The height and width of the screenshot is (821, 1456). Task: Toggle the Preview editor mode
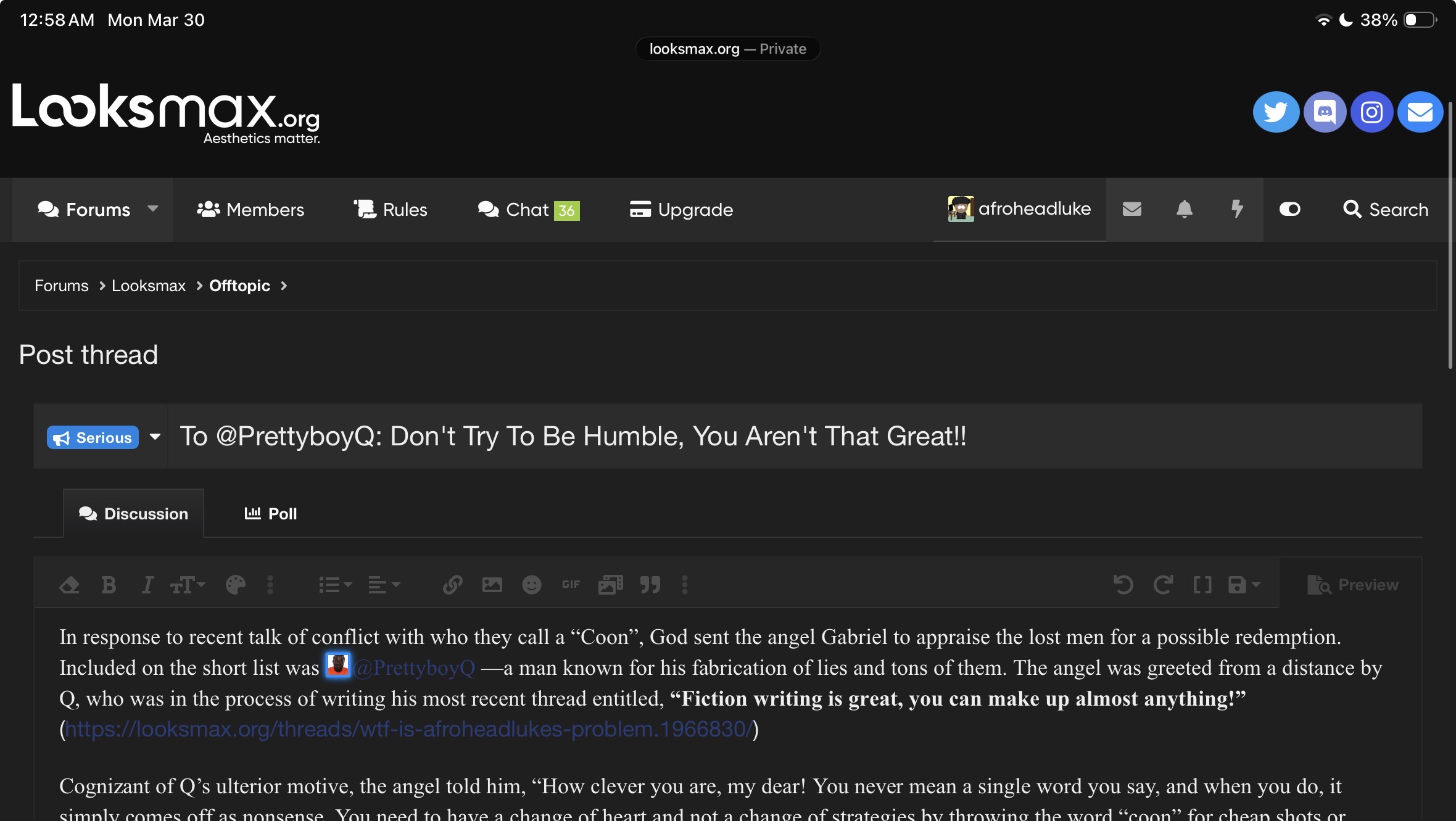(x=1353, y=585)
